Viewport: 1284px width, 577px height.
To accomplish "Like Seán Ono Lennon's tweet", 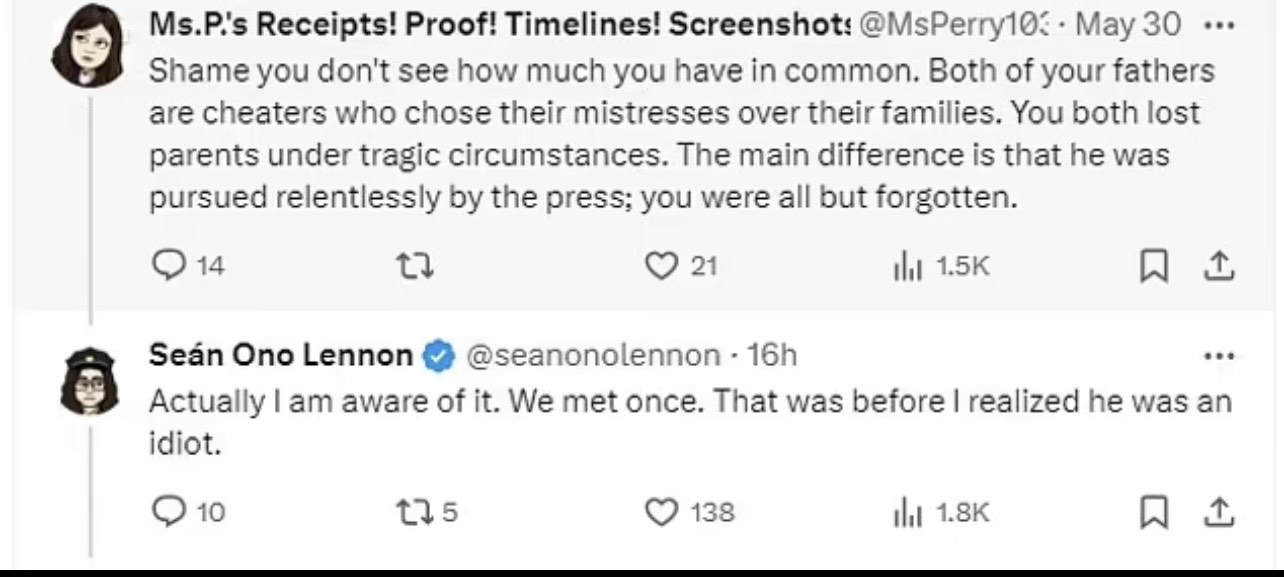I will (660, 512).
